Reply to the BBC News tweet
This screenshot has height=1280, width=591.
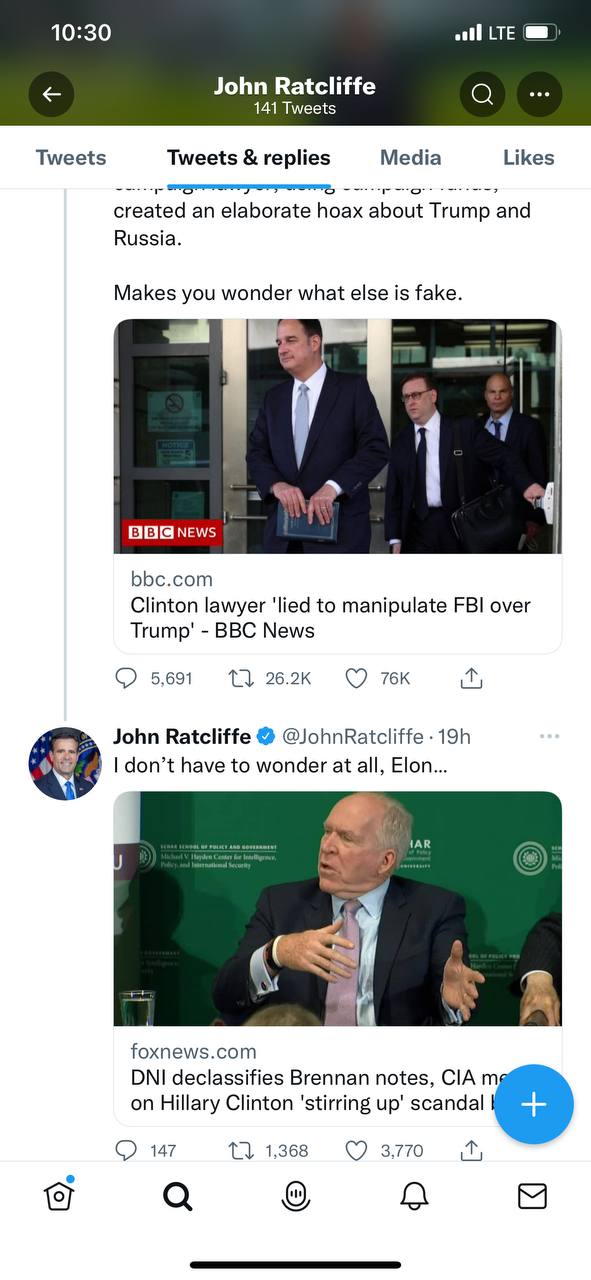coord(126,678)
